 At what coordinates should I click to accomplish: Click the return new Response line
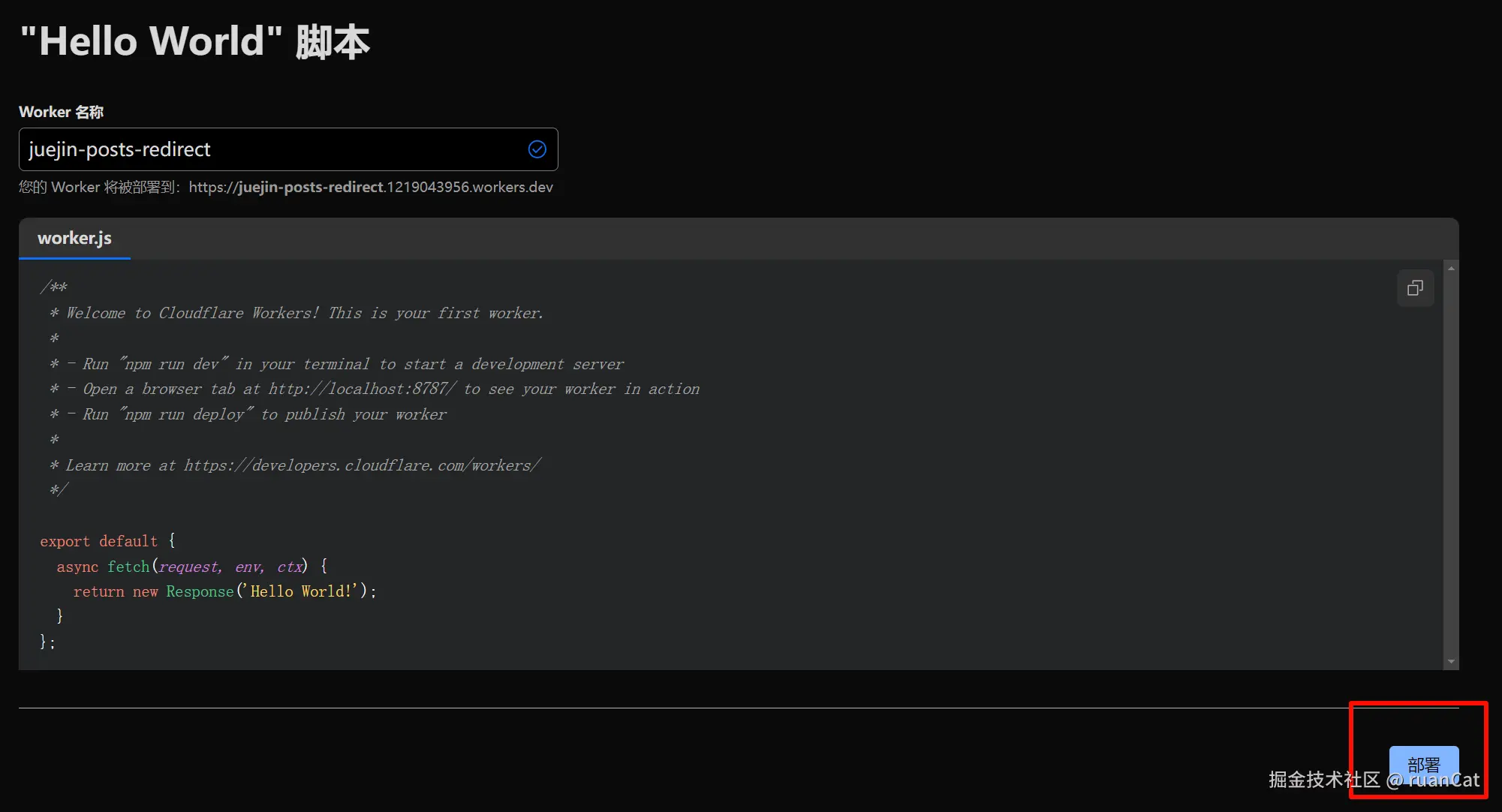224,591
